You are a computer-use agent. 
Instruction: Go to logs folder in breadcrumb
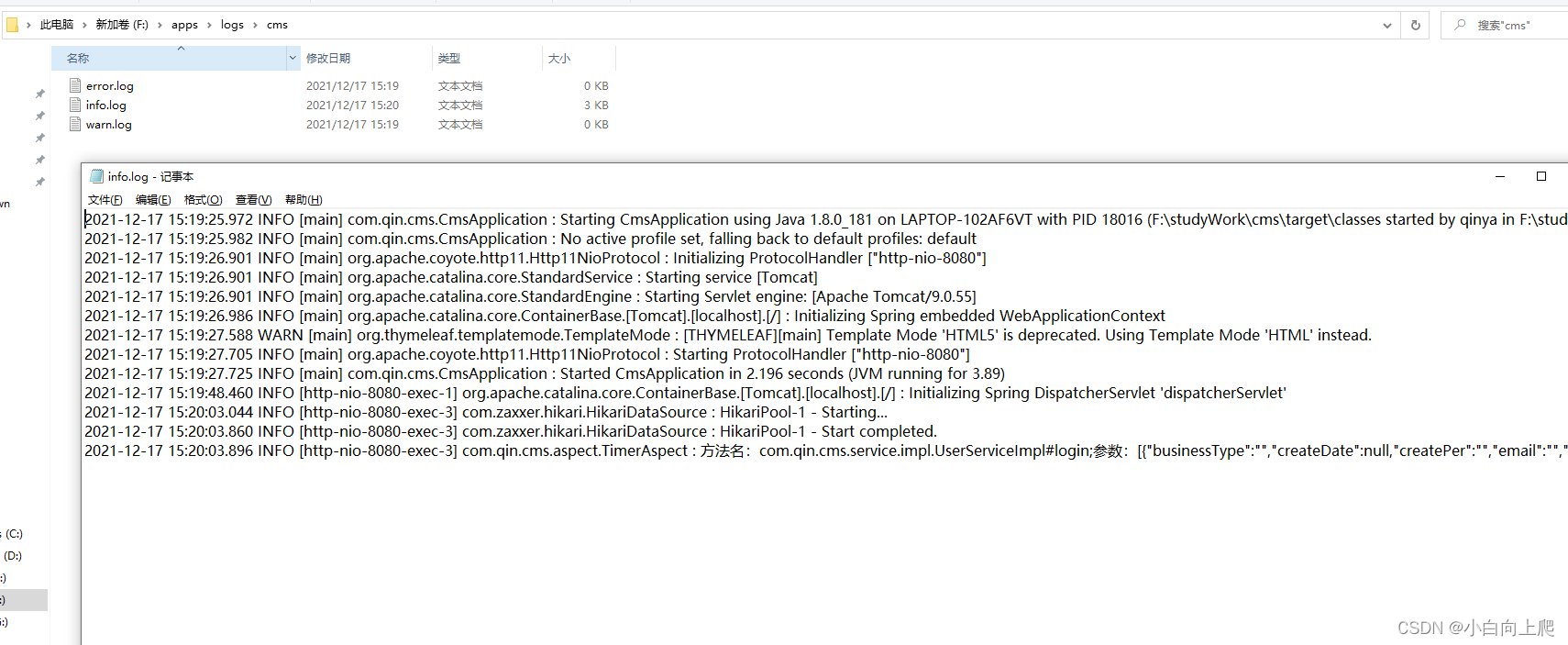232,25
